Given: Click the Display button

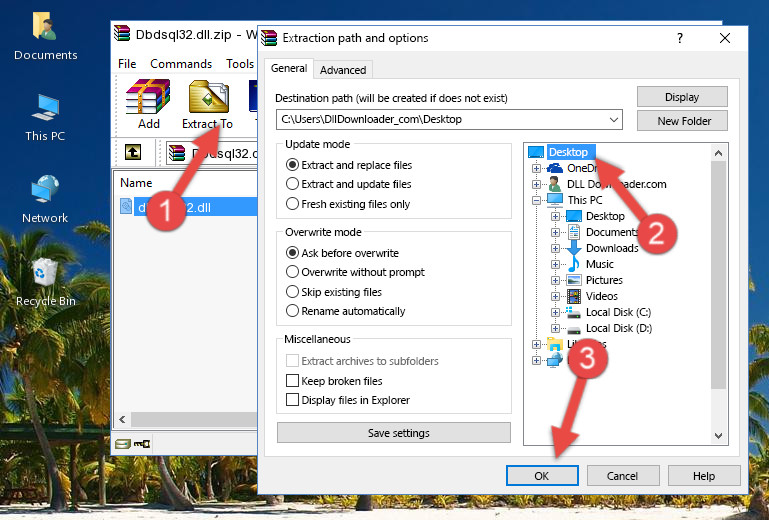Looking at the screenshot, I should (682, 97).
